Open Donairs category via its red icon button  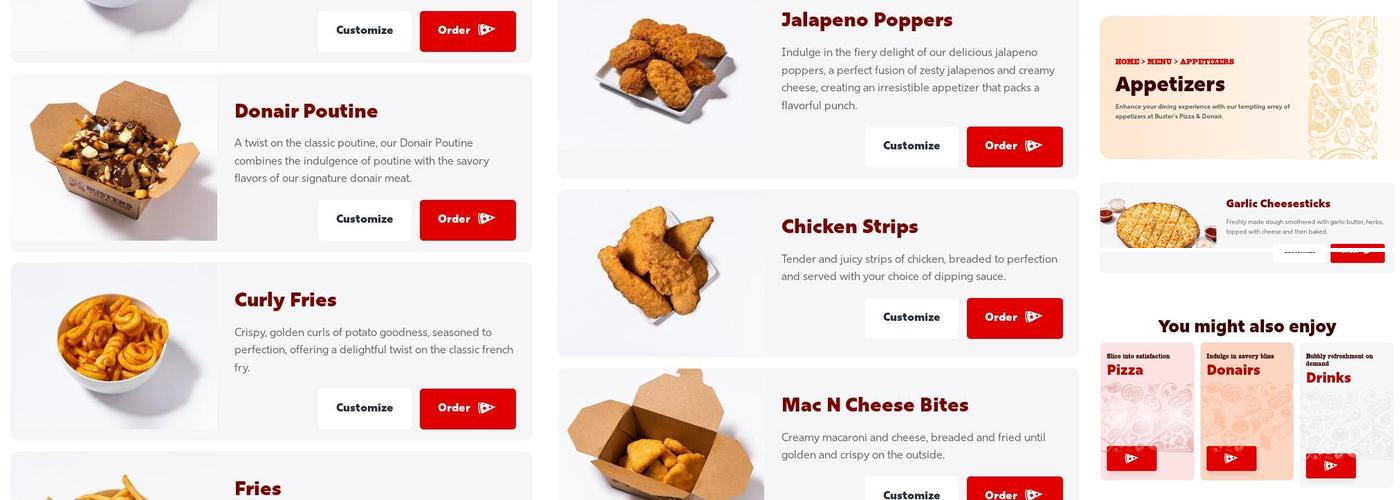[x=1231, y=459]
